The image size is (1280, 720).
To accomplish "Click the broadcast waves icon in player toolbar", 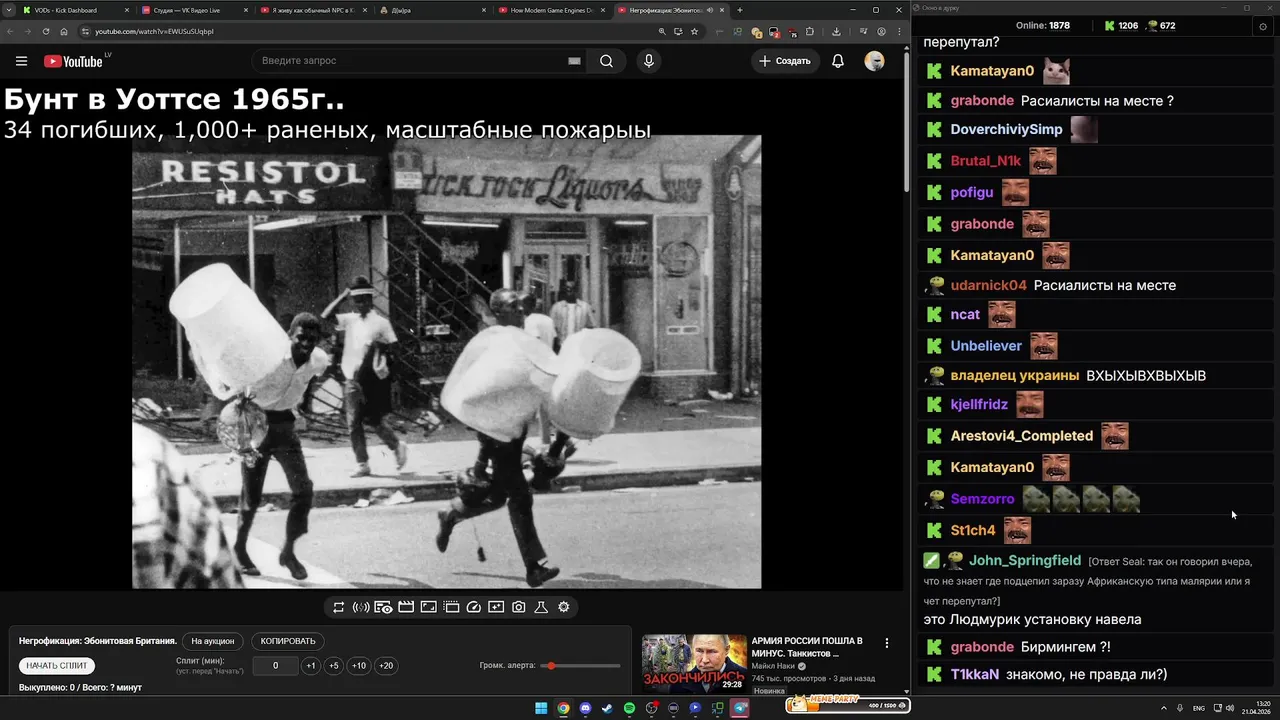I will coord(361,607).
